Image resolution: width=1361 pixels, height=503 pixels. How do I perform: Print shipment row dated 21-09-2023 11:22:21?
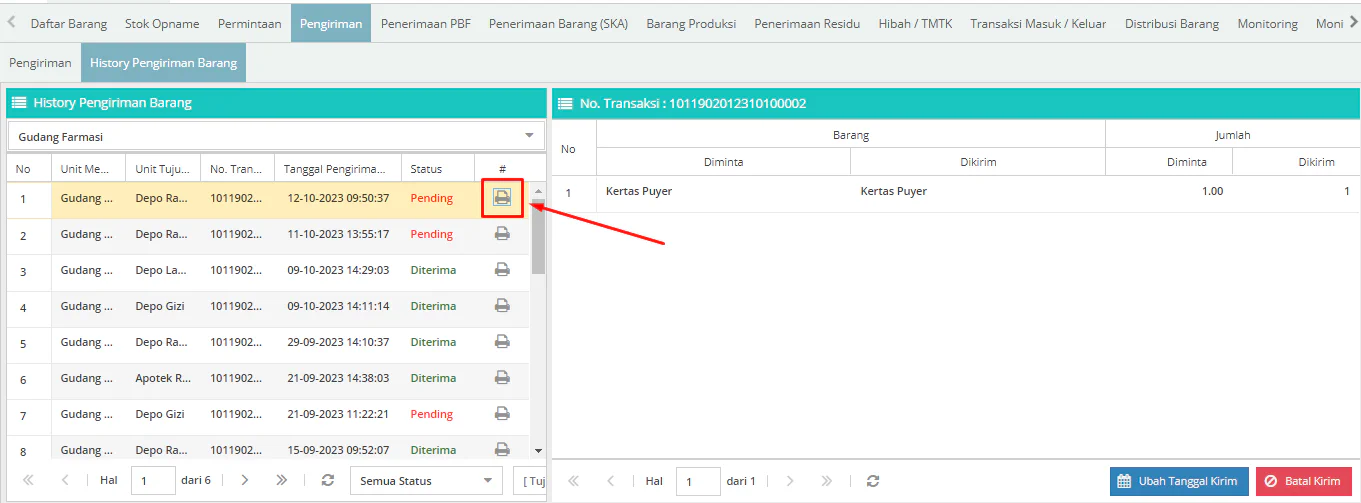coord(502,414)
